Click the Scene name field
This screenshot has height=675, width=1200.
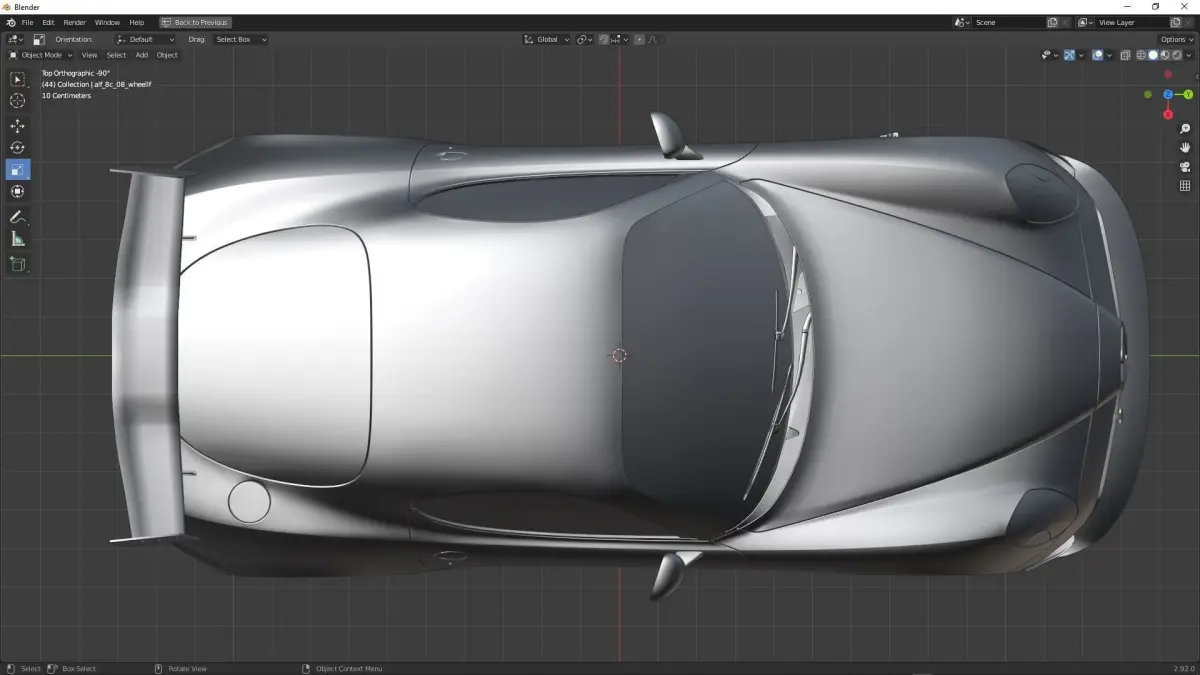pyautogui.click(x=1008, y=22)
